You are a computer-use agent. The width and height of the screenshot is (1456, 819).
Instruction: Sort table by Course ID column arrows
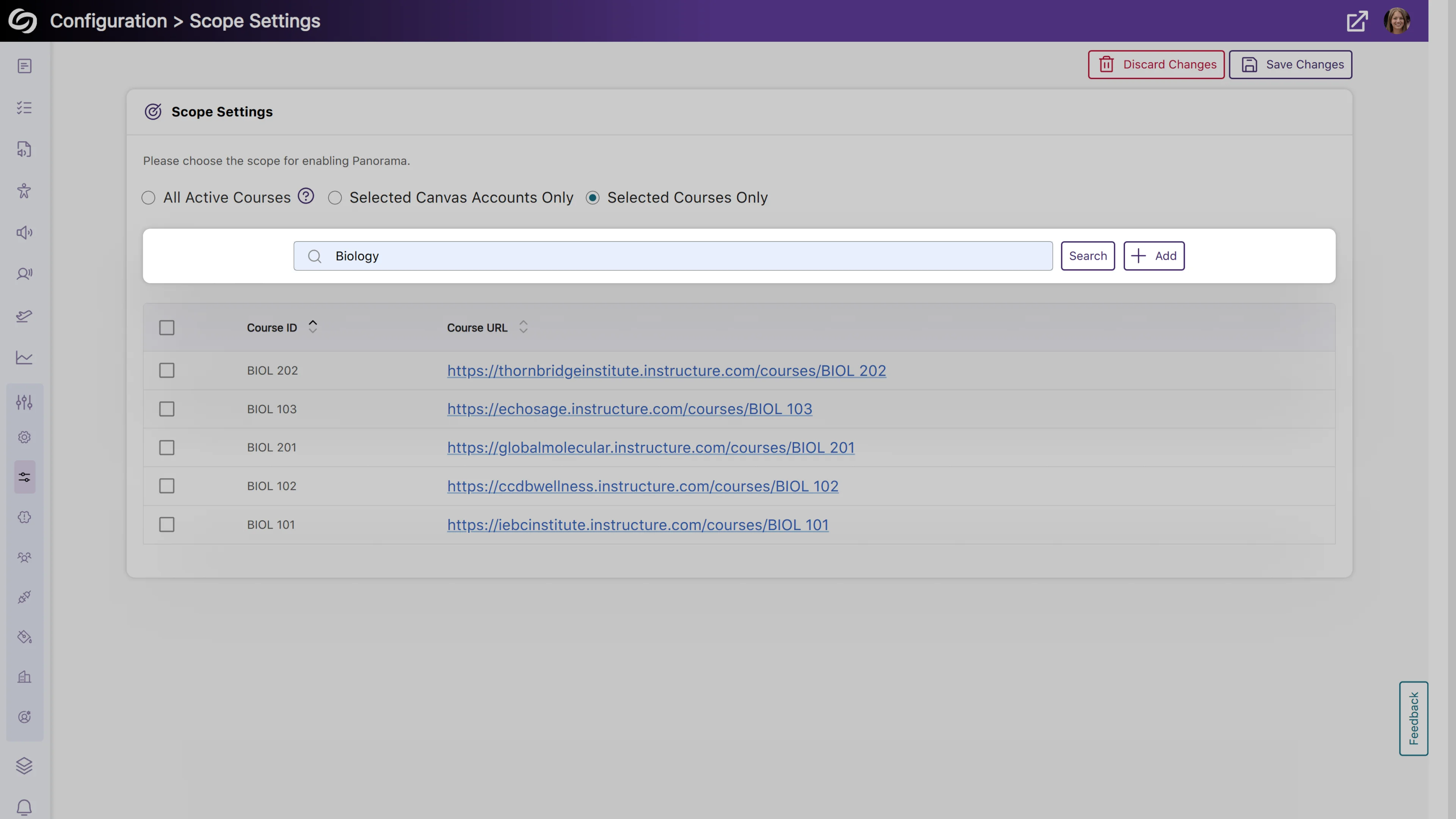[312, 327]
